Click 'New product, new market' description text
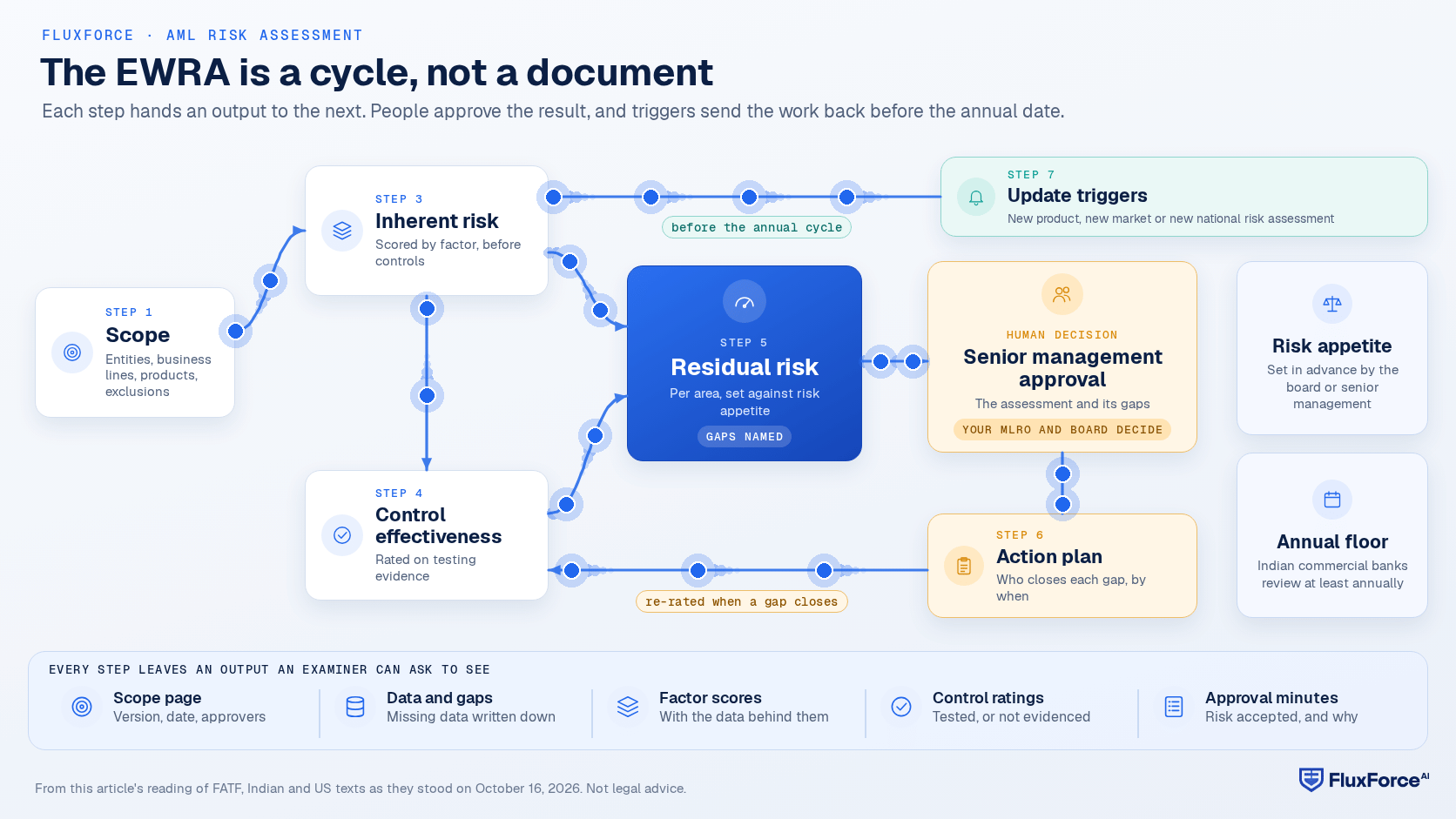Screen dimensions: 1456x819 coord(1170,218)
